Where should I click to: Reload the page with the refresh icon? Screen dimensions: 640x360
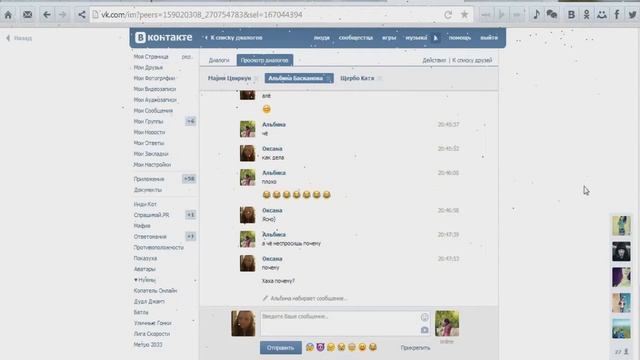point(448,15)
